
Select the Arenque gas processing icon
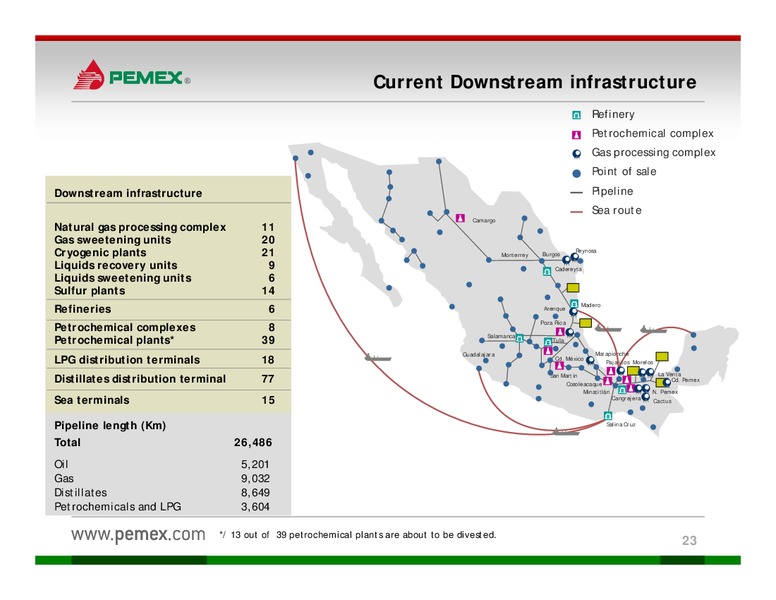574,312
